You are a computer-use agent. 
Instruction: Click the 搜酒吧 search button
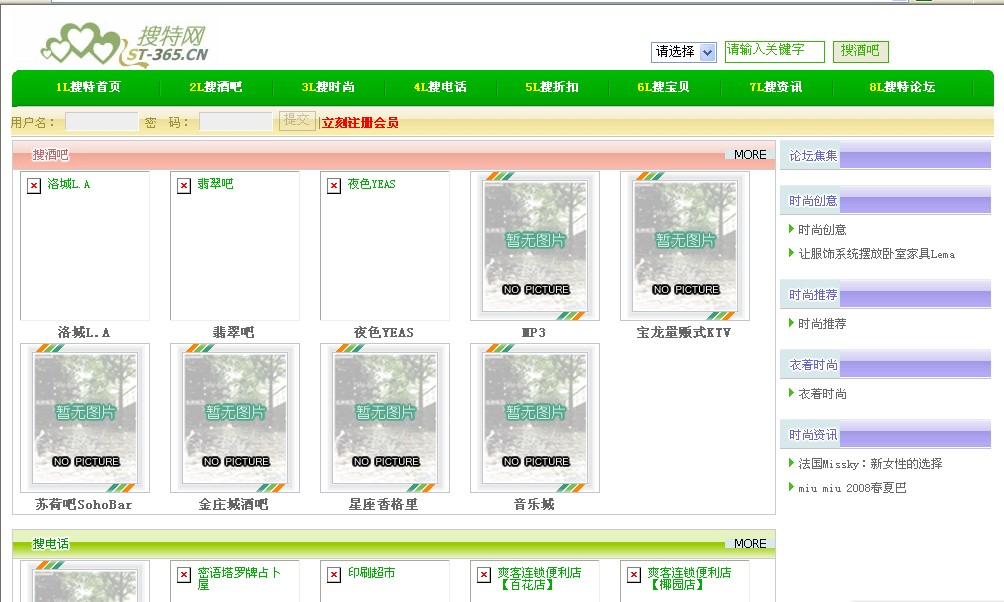860,51
